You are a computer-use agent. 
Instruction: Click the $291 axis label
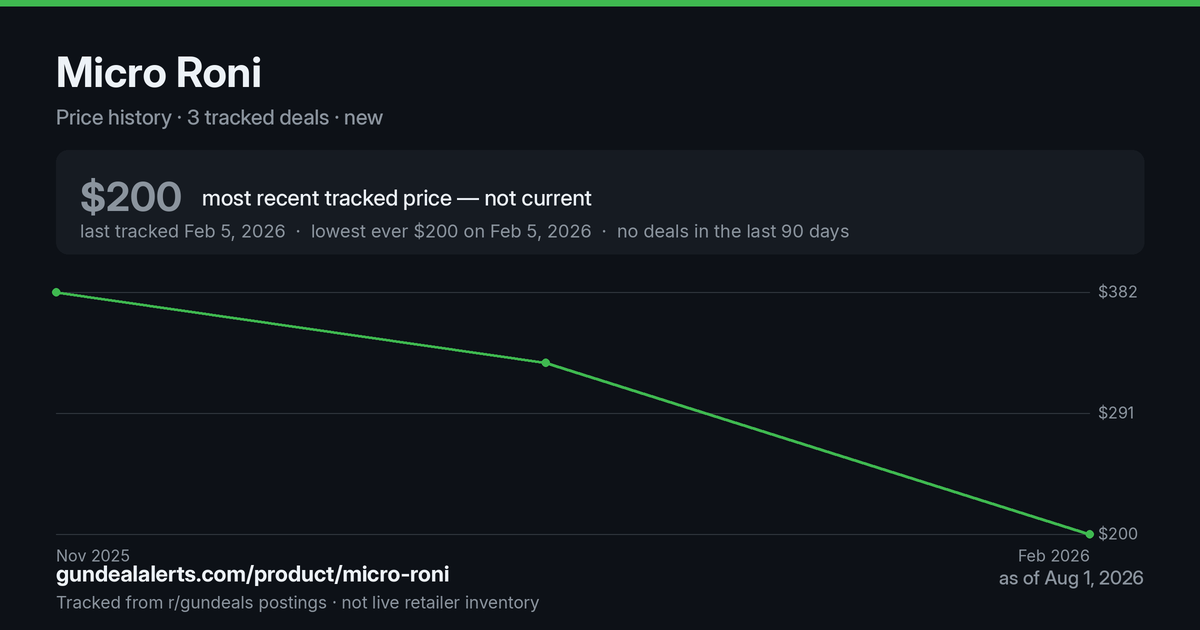1117,413
